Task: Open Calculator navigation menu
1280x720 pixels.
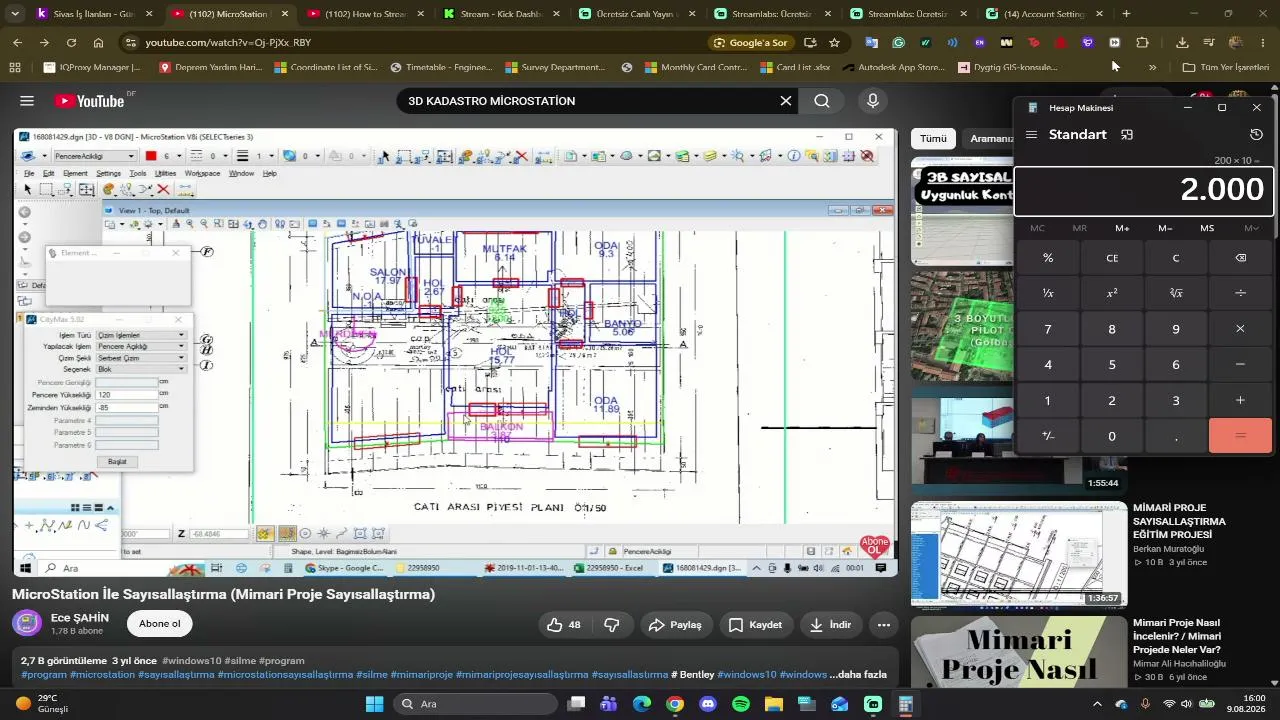Action: click(x=1031, y=135)
